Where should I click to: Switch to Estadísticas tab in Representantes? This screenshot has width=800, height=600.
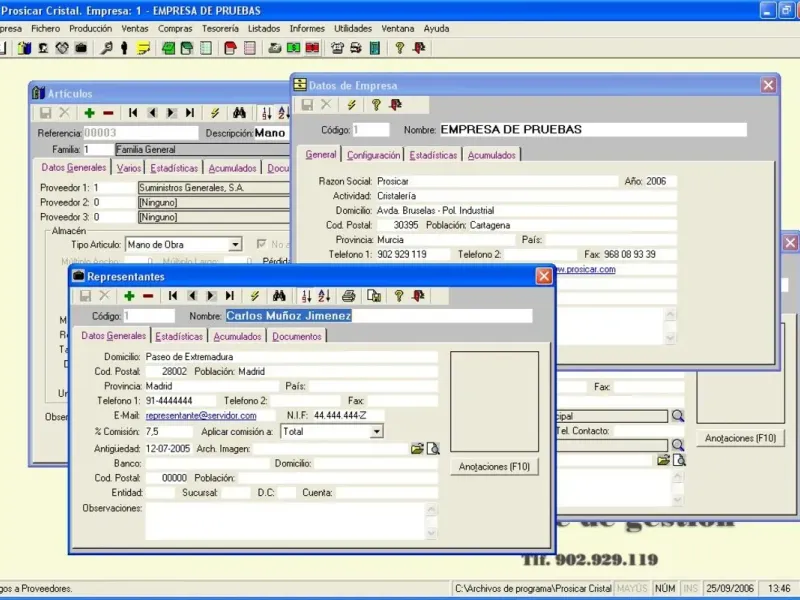[179, 337]
